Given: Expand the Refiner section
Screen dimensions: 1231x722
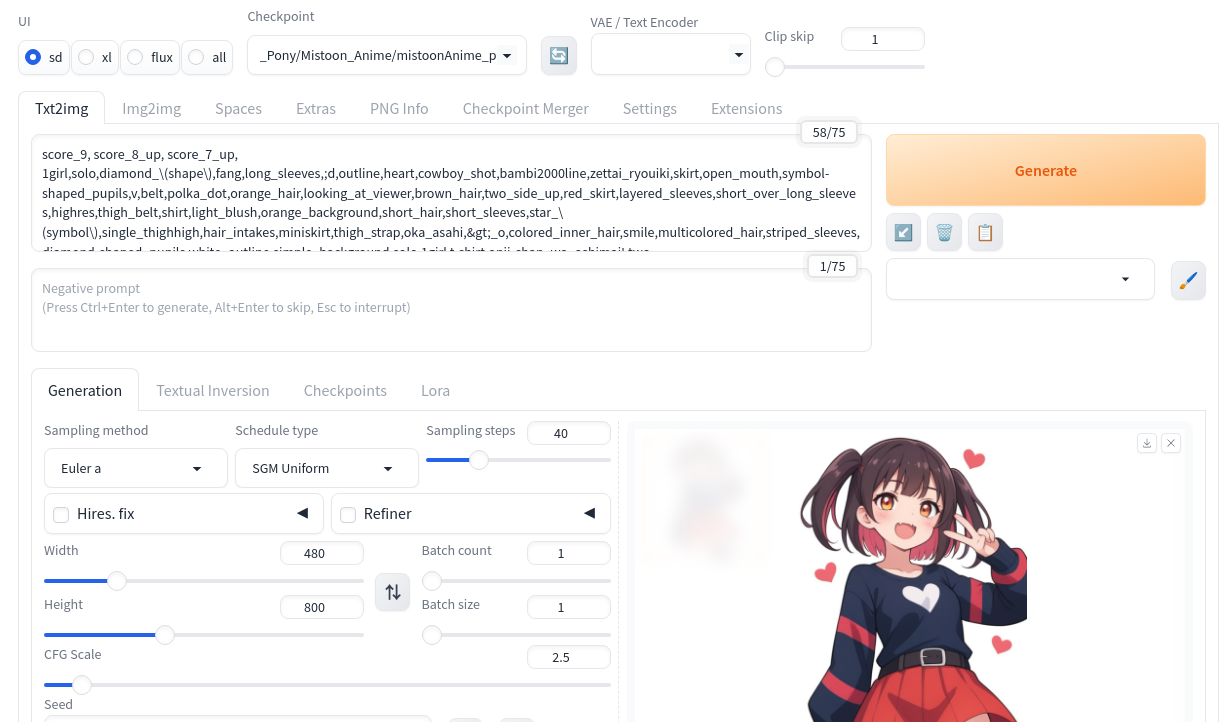Looking at the screenshot, I should [589, 513].
